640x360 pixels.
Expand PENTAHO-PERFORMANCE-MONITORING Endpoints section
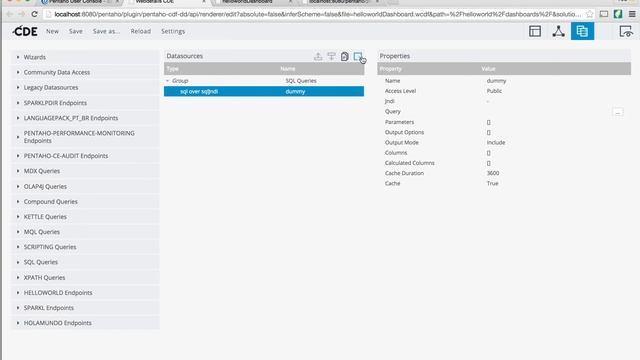pos(85,137)
